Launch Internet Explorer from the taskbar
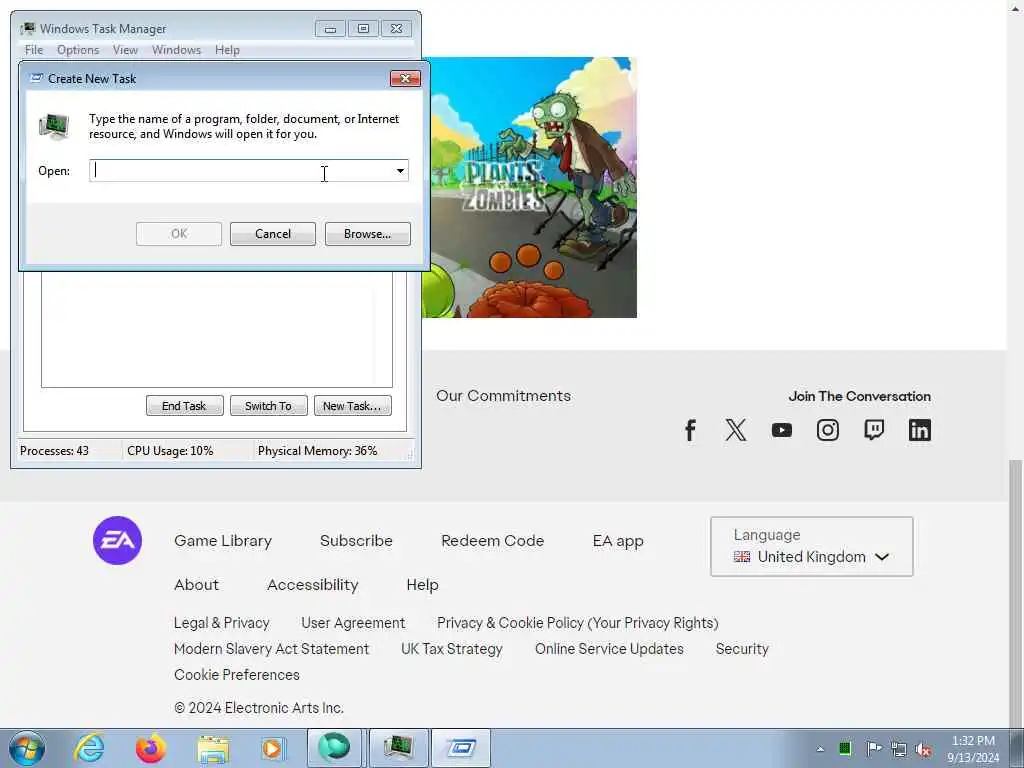The height and width of the screenshot is (768, 1024). pos(89,748)
